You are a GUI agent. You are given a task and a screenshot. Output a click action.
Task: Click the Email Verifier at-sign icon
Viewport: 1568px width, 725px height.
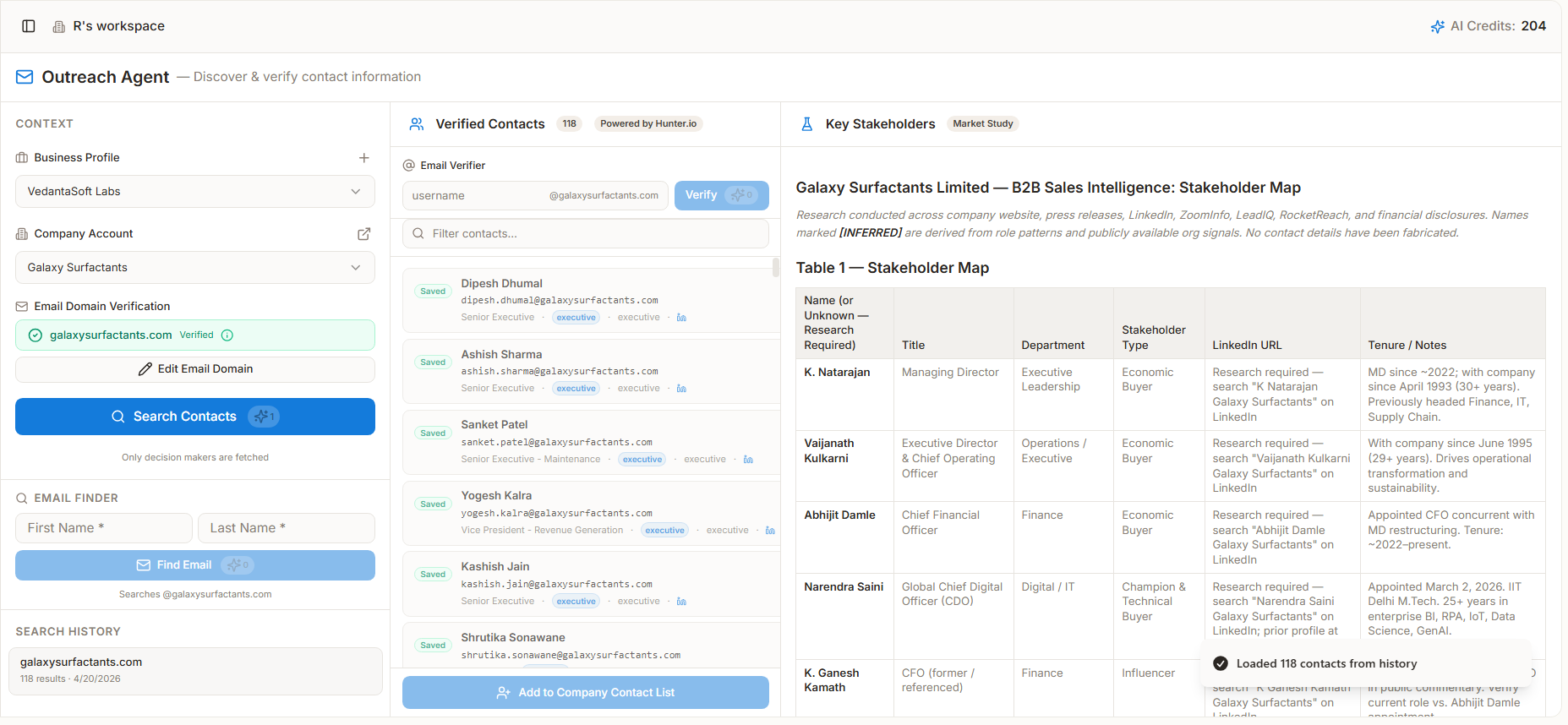click(x=409, y=166)
